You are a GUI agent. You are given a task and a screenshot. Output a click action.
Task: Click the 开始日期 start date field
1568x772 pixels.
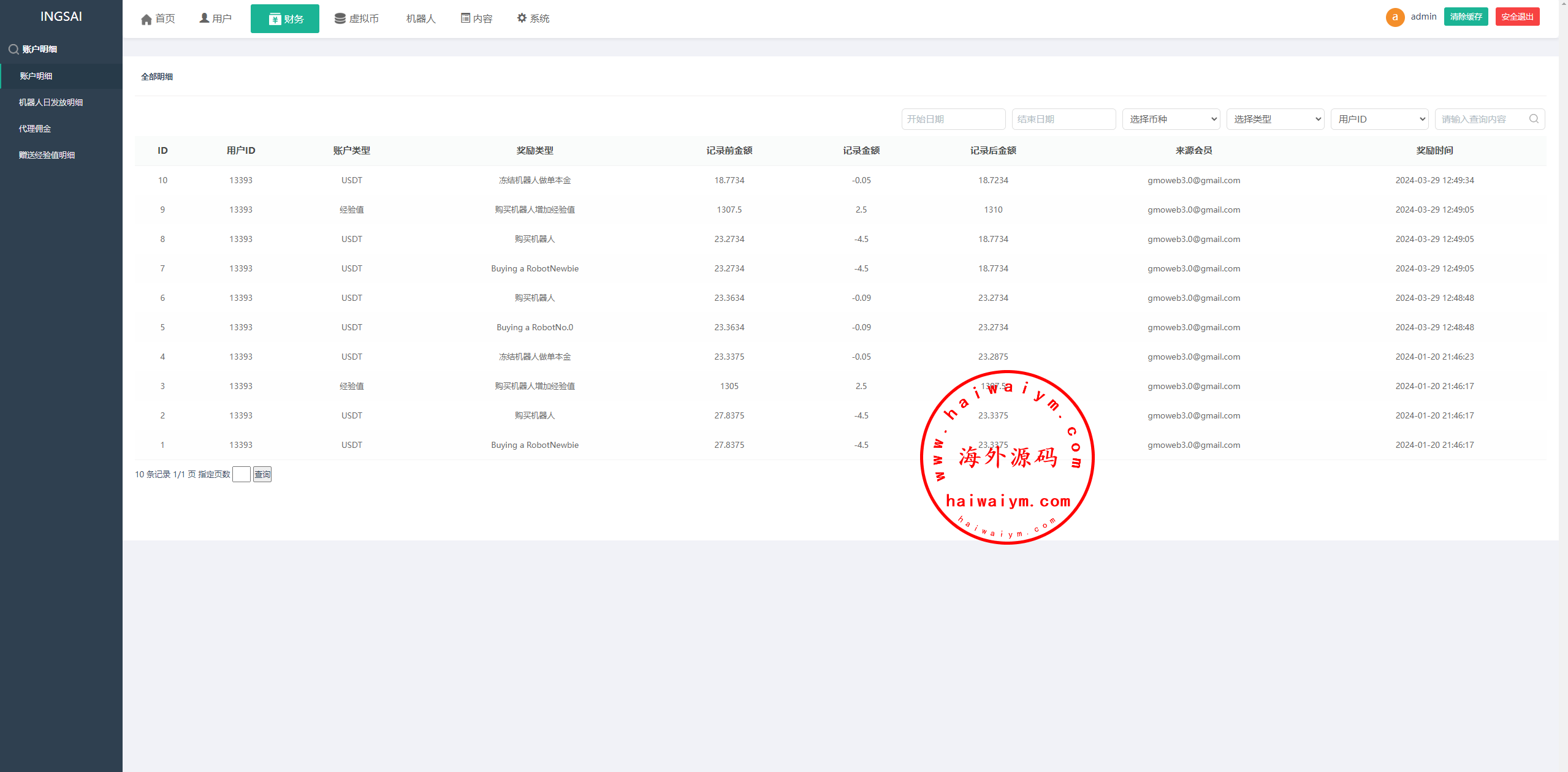click(x=953, y=119)
